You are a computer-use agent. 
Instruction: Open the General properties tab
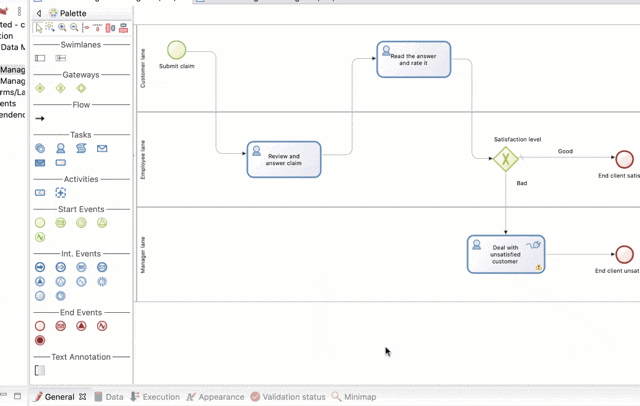coord(58,397)
